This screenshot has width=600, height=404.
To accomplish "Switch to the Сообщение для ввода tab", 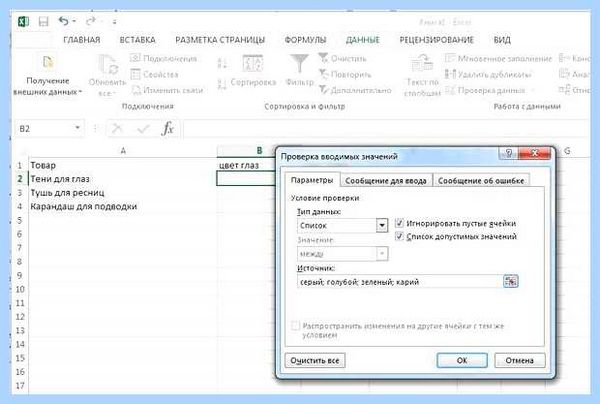I will coord(386,181).
